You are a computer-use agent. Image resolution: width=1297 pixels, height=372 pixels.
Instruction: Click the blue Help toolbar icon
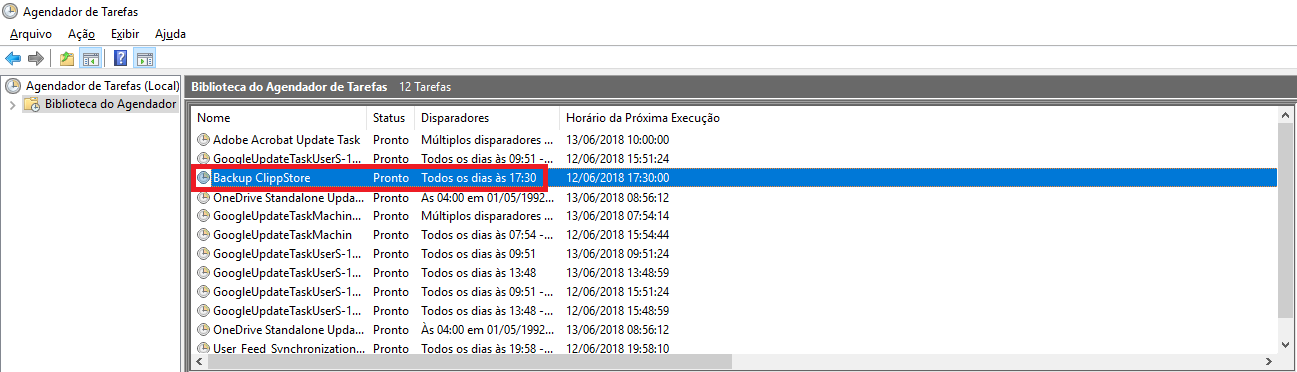click(120, 58)
